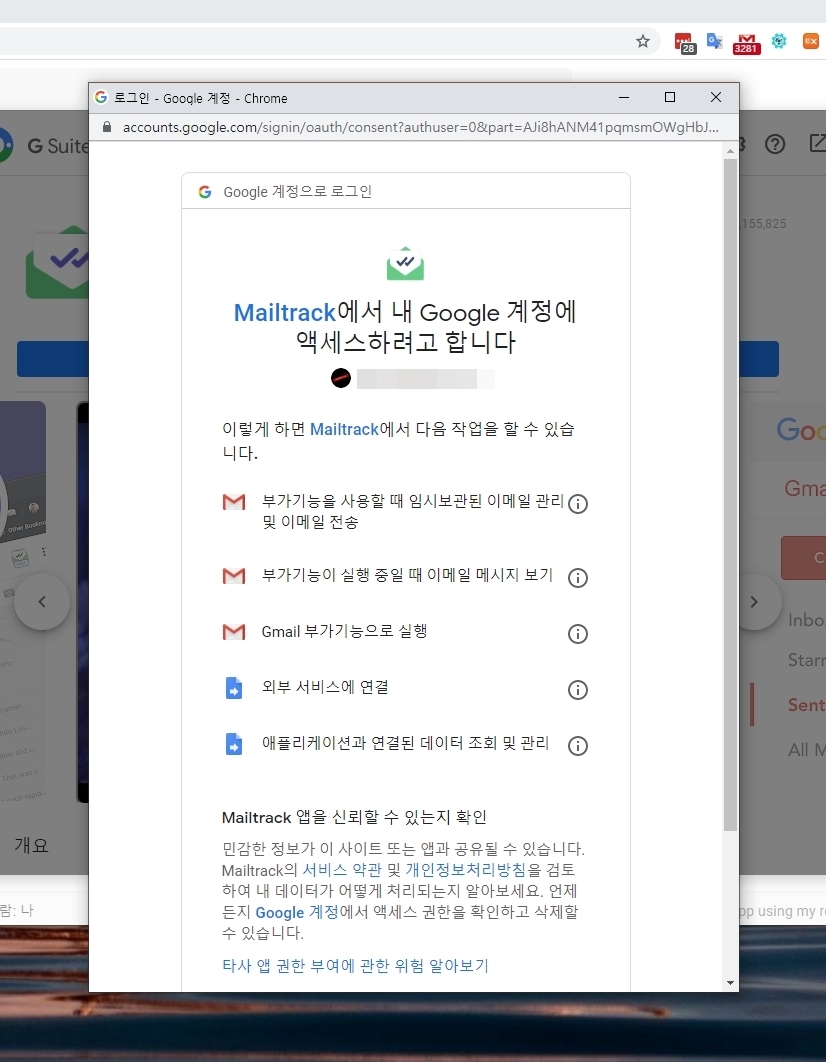Open the calendar extension with badge 28
Viewport: 826px width, 1062px height.
(x=685, y=43)
